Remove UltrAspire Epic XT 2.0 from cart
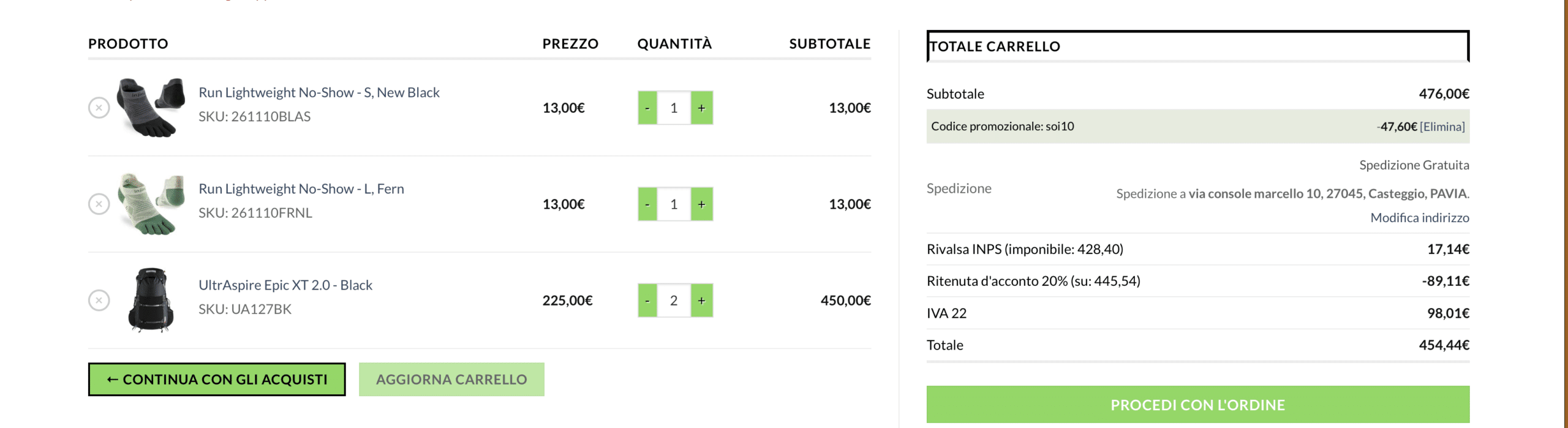Image resolution: width=1568 pixels, height=428 pixels. click(x=99, y=300)
